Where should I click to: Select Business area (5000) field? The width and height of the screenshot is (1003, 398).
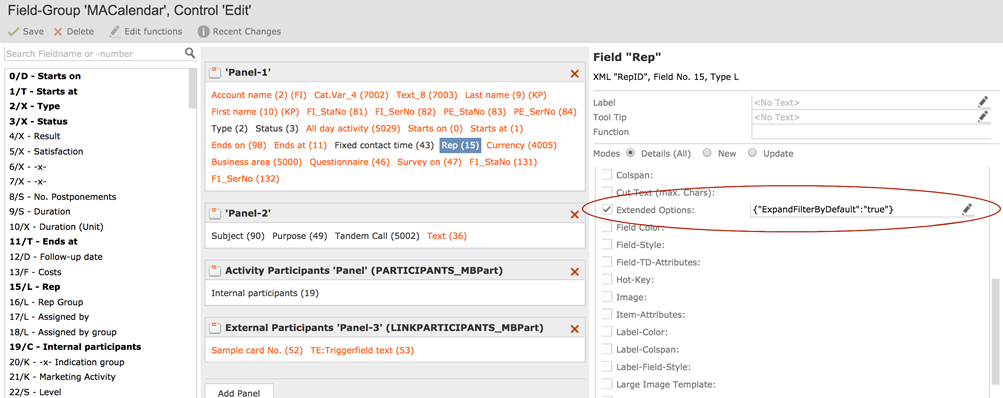pyautogui.click(x=257, y=162)
